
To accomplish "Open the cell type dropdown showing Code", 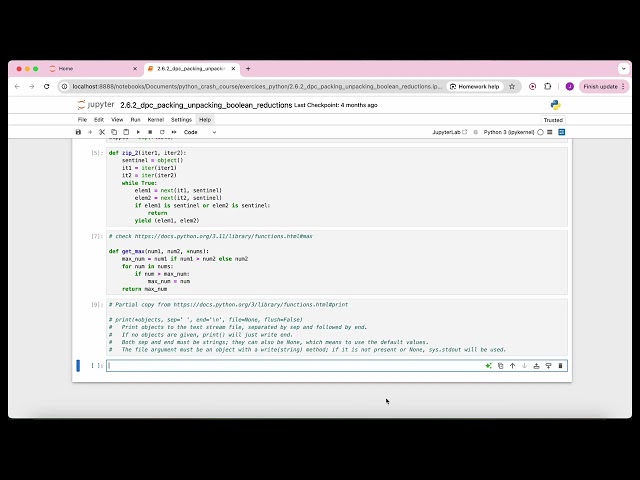I will click(200, 132).
